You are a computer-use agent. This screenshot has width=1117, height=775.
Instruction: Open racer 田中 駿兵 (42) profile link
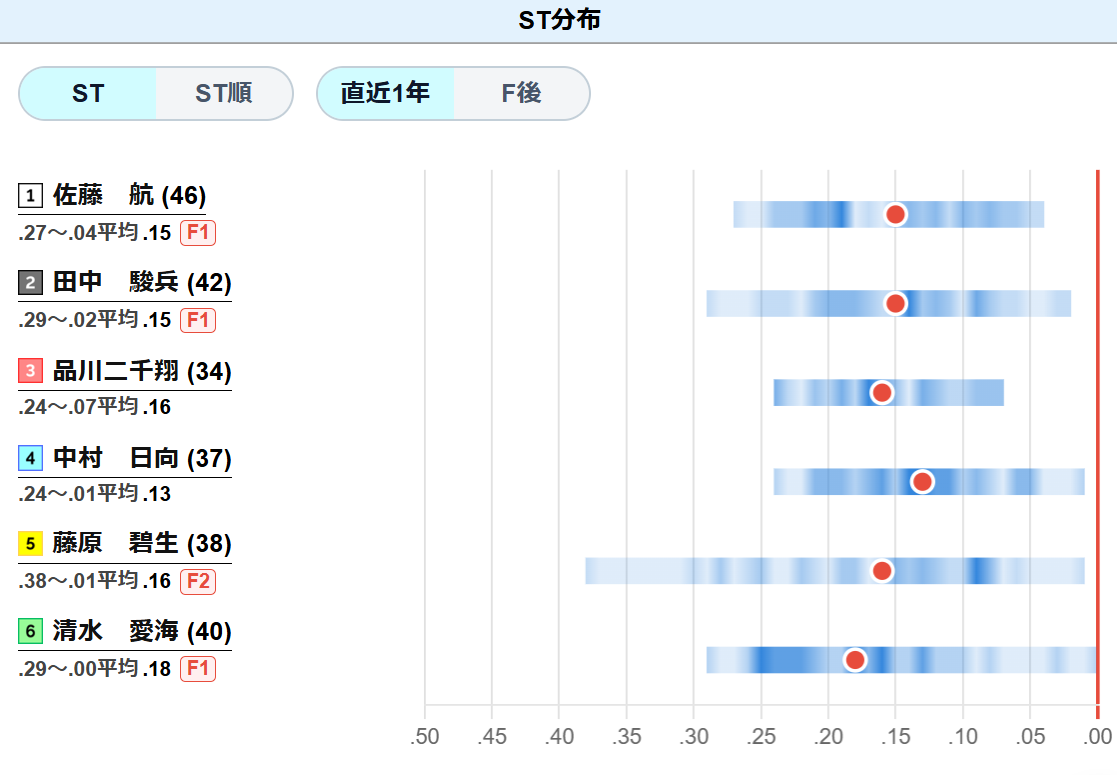tap(142, 283)
